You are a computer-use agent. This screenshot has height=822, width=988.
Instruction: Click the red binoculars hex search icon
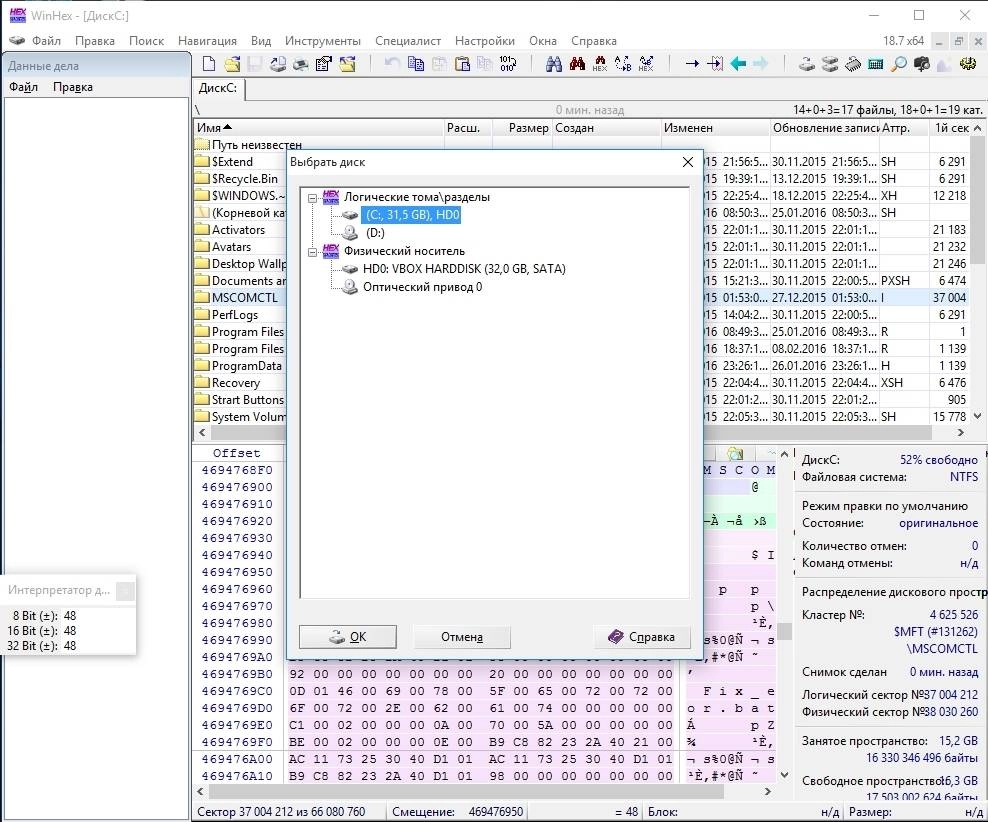[x=577, y=64]
